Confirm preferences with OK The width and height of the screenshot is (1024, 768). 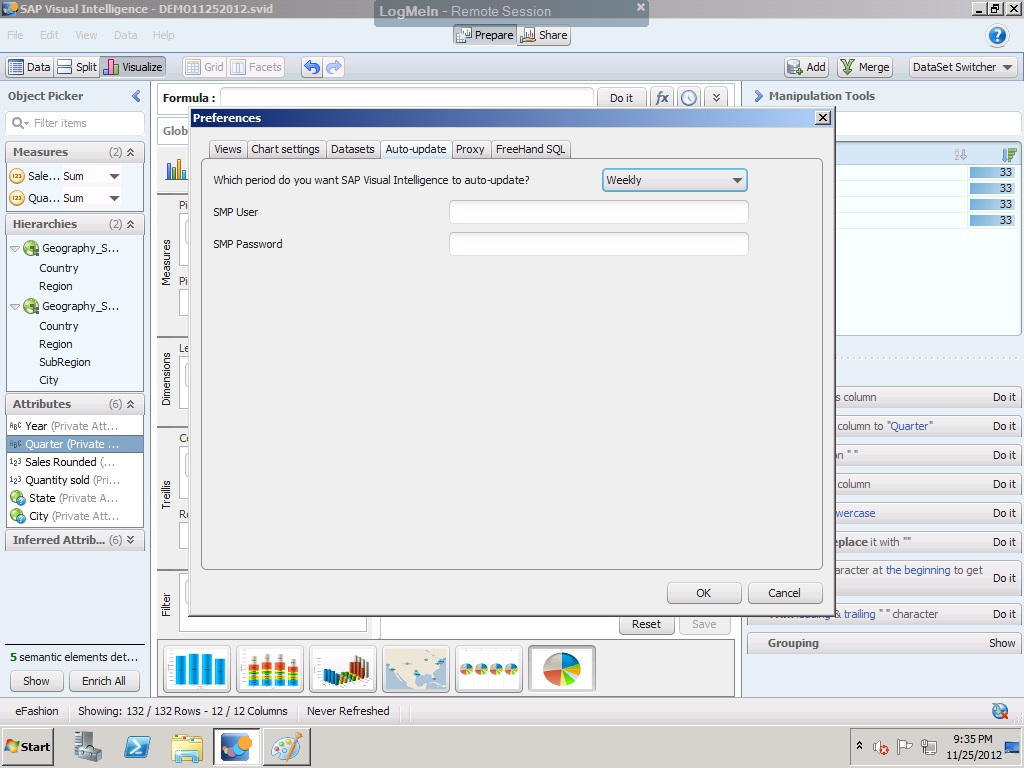pyautogui.click(x=704, y=593)
